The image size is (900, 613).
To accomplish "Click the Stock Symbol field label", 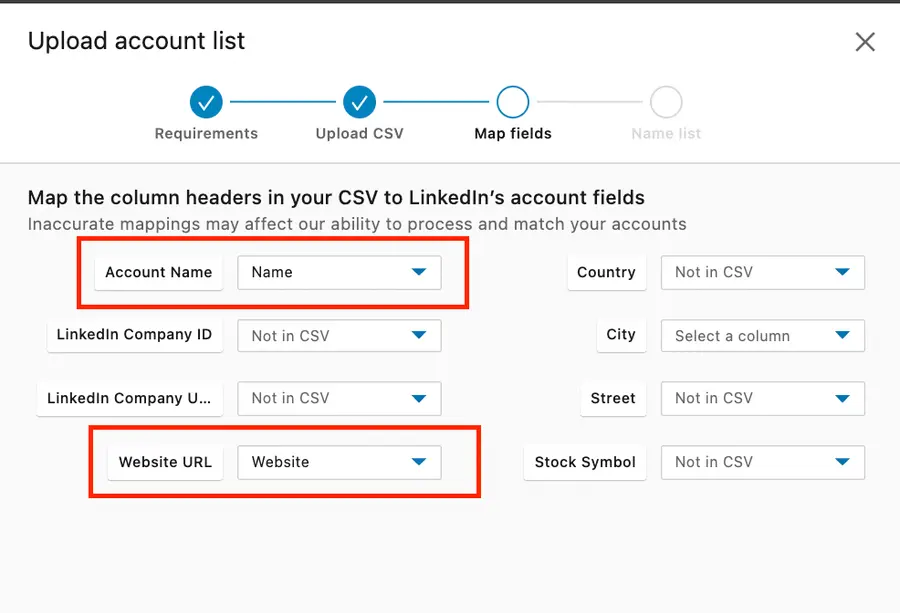I will point(584,462).
